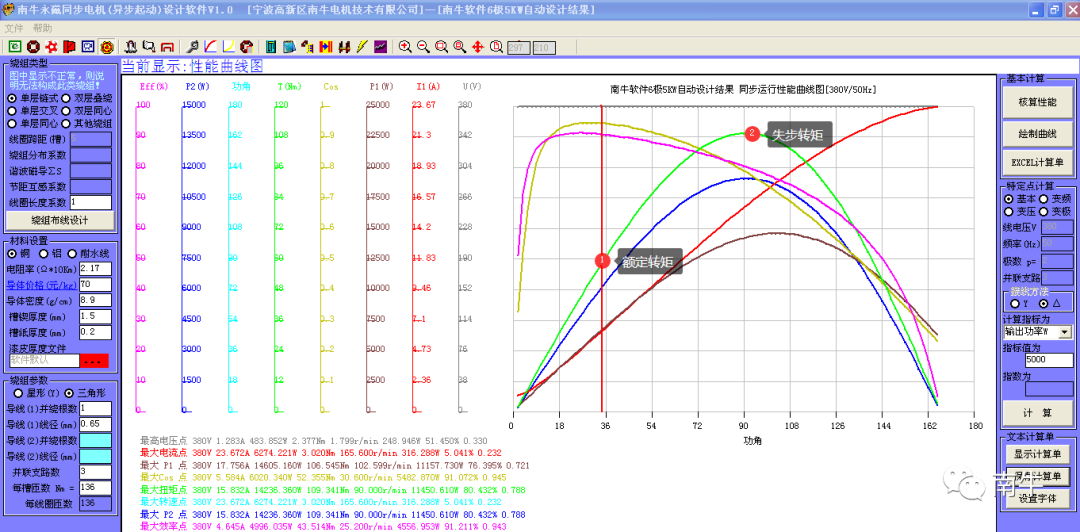1080x532 pixels.
Task: Click the 槽纸厚度 input field
Action: point(95,332)
